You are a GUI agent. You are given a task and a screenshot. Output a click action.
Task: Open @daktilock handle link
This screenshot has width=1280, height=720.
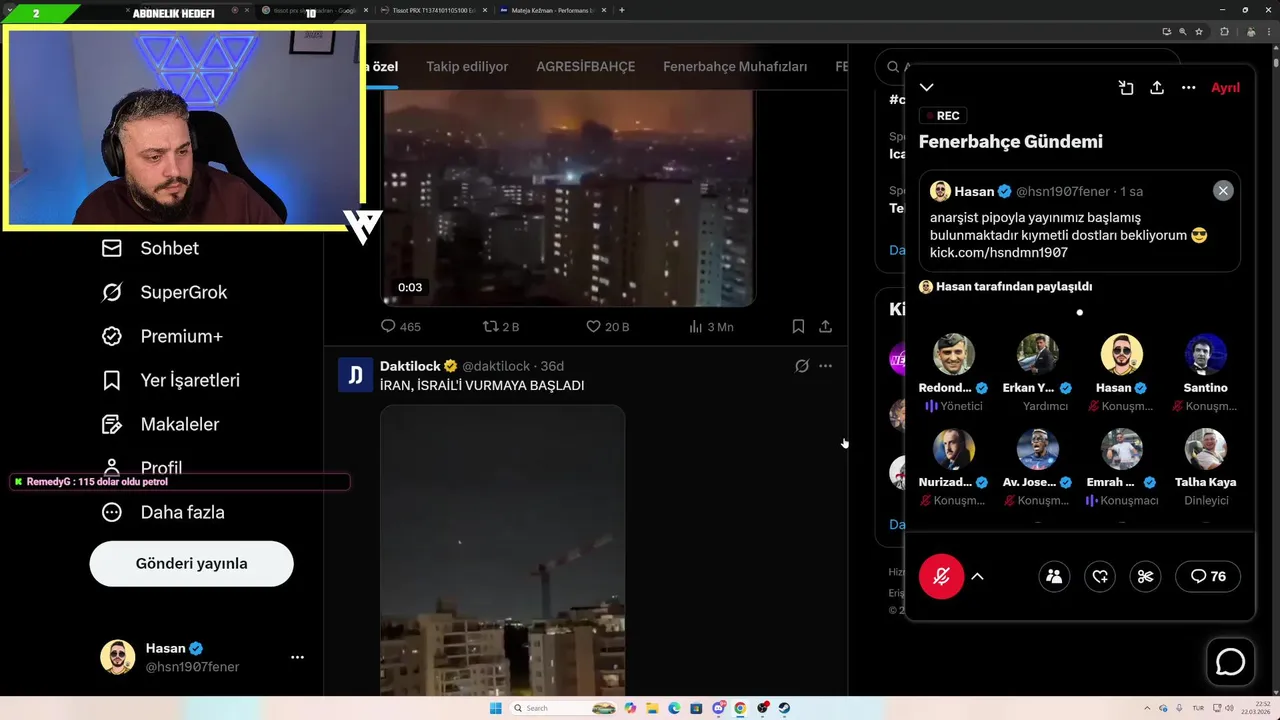click(496, 366)
